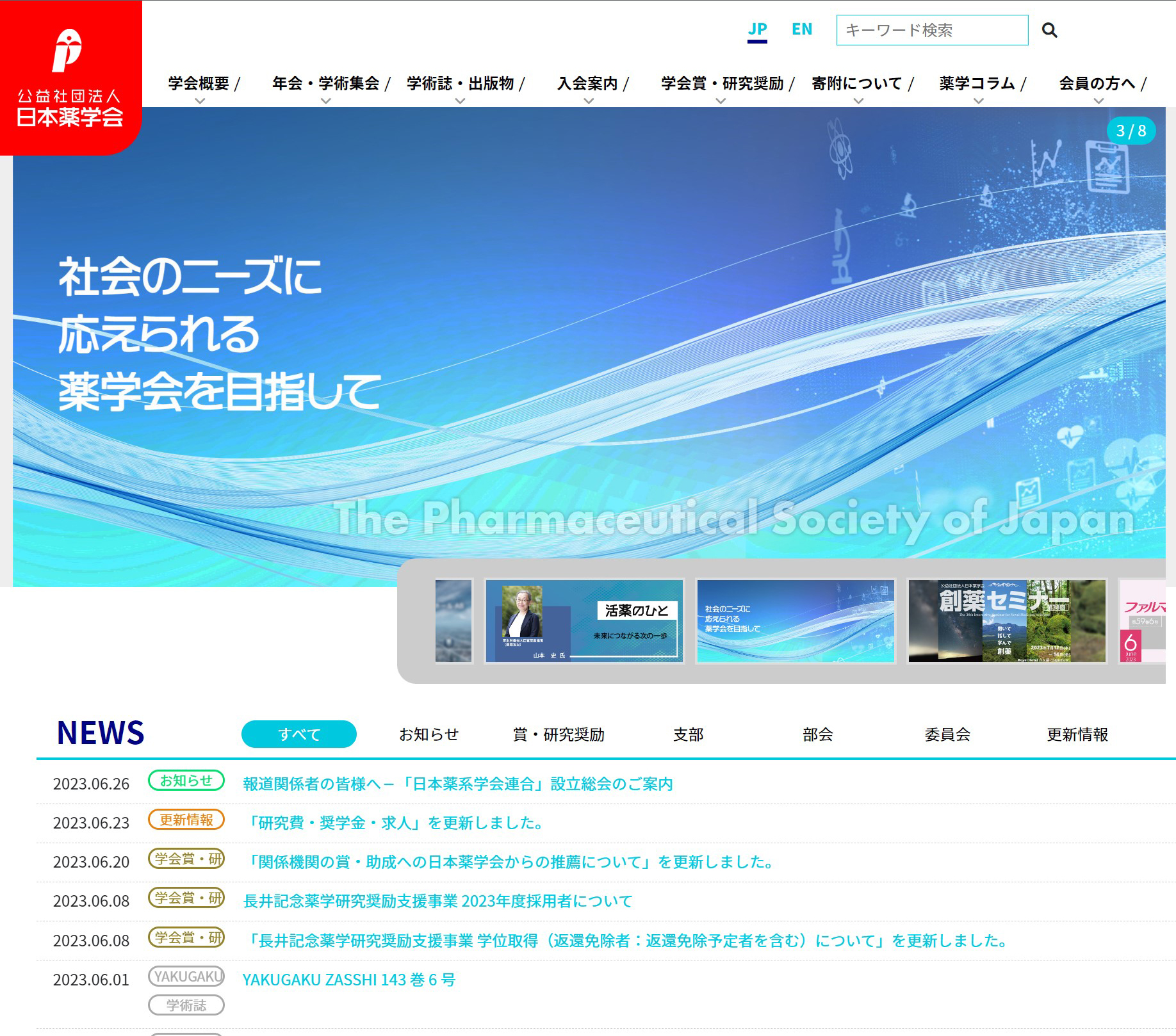This screenshot has height=1036, width=1176.
Task: Click the date 2023.06.26
Action: 91,784
